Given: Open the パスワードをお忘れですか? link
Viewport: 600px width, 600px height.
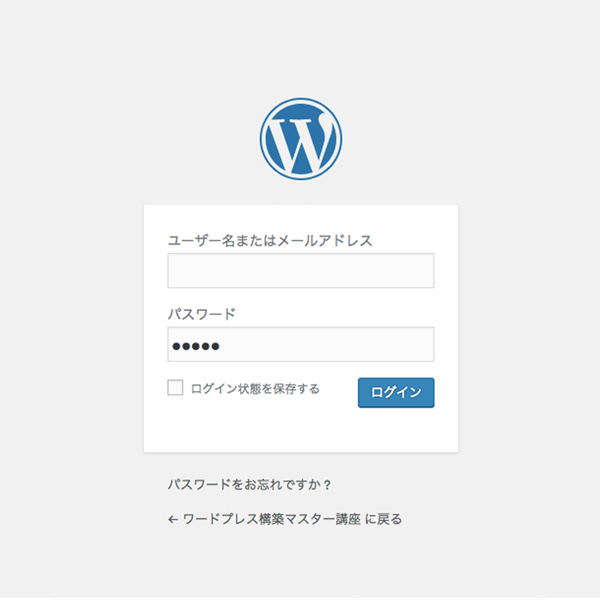Looking at the screenshot, I should pos(249,485).
